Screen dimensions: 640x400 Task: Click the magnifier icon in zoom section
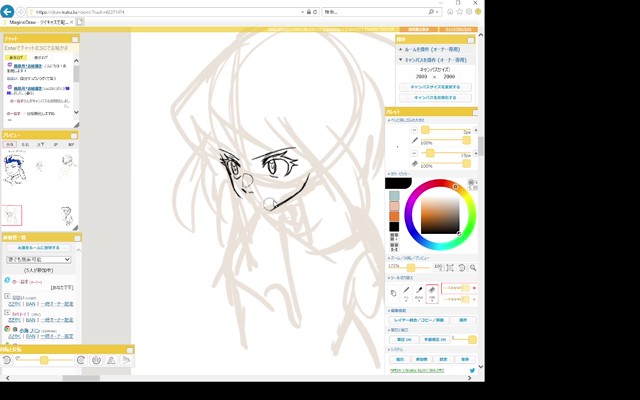click(x=473, y=267)
